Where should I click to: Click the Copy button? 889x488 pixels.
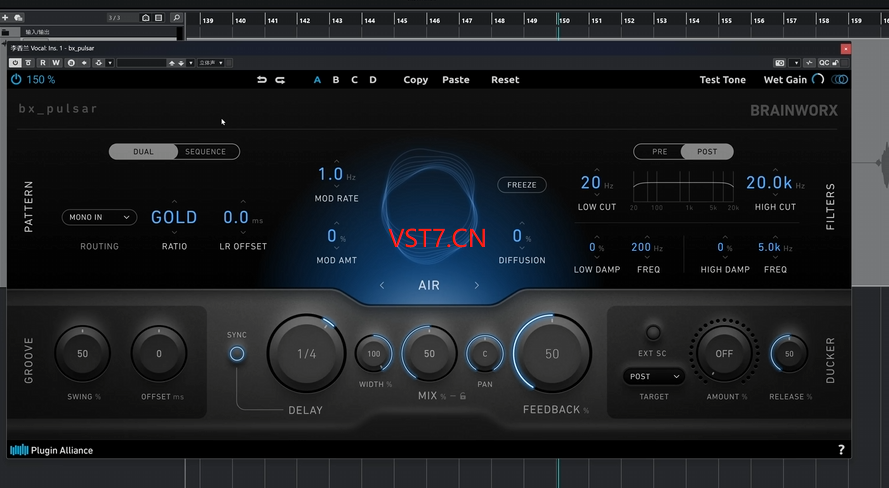pos(416,80)
